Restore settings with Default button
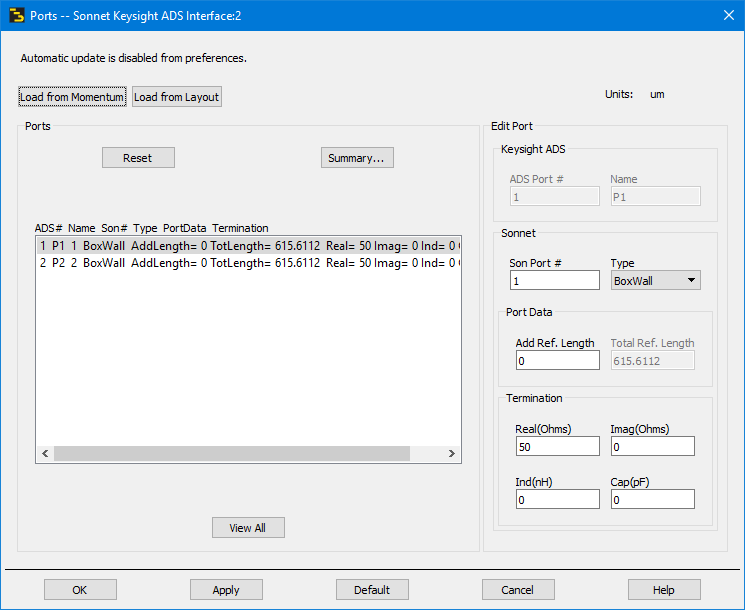Viewport: 745px width, 610px height. pos(372,590)
